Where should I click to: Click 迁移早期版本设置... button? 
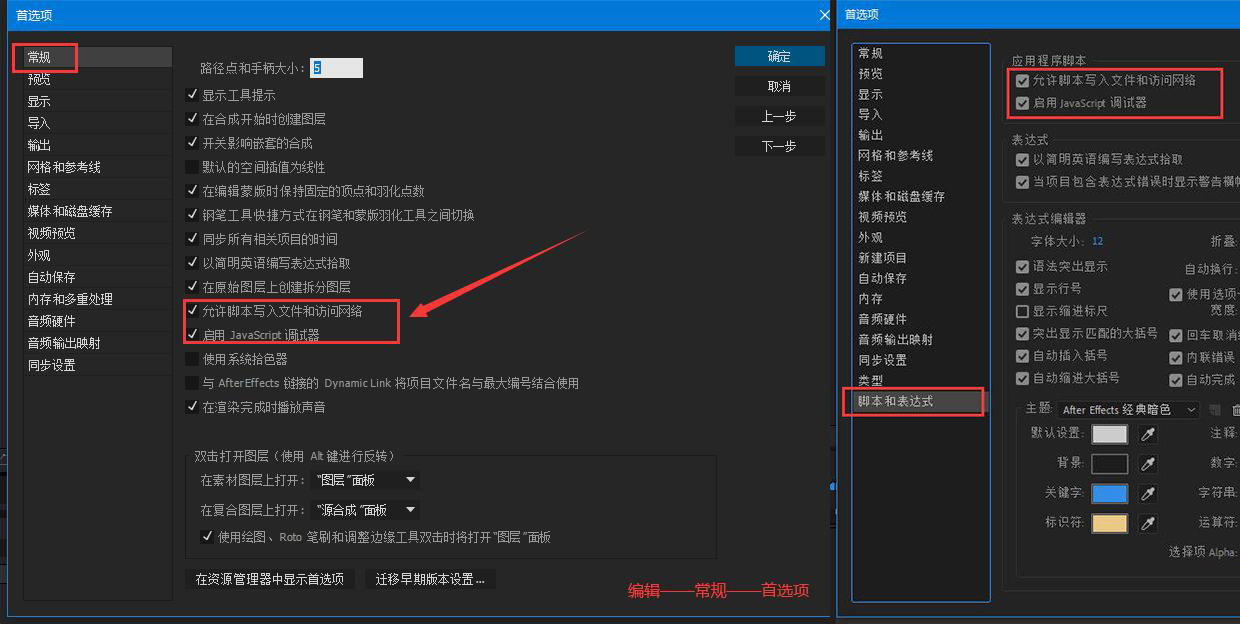[x=430, y=579]
